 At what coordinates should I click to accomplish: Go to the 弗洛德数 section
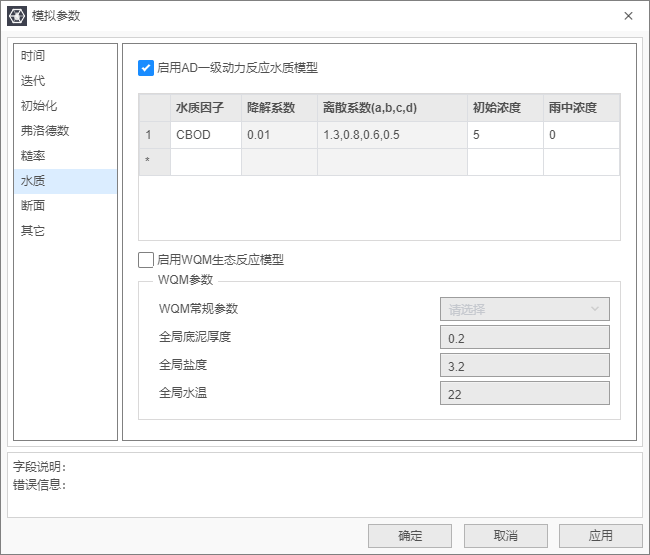(45, 131)
